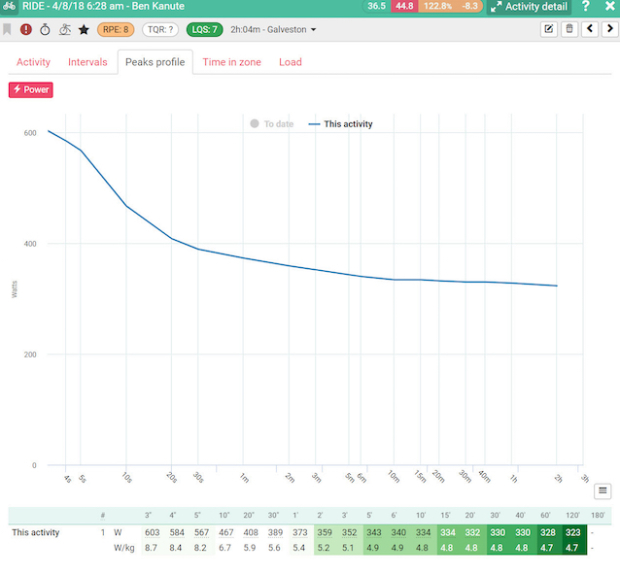The height and width of the screenshot is (574, 620).
Task: Toggle 'This activity' legend series
Action: pos(340,124)
